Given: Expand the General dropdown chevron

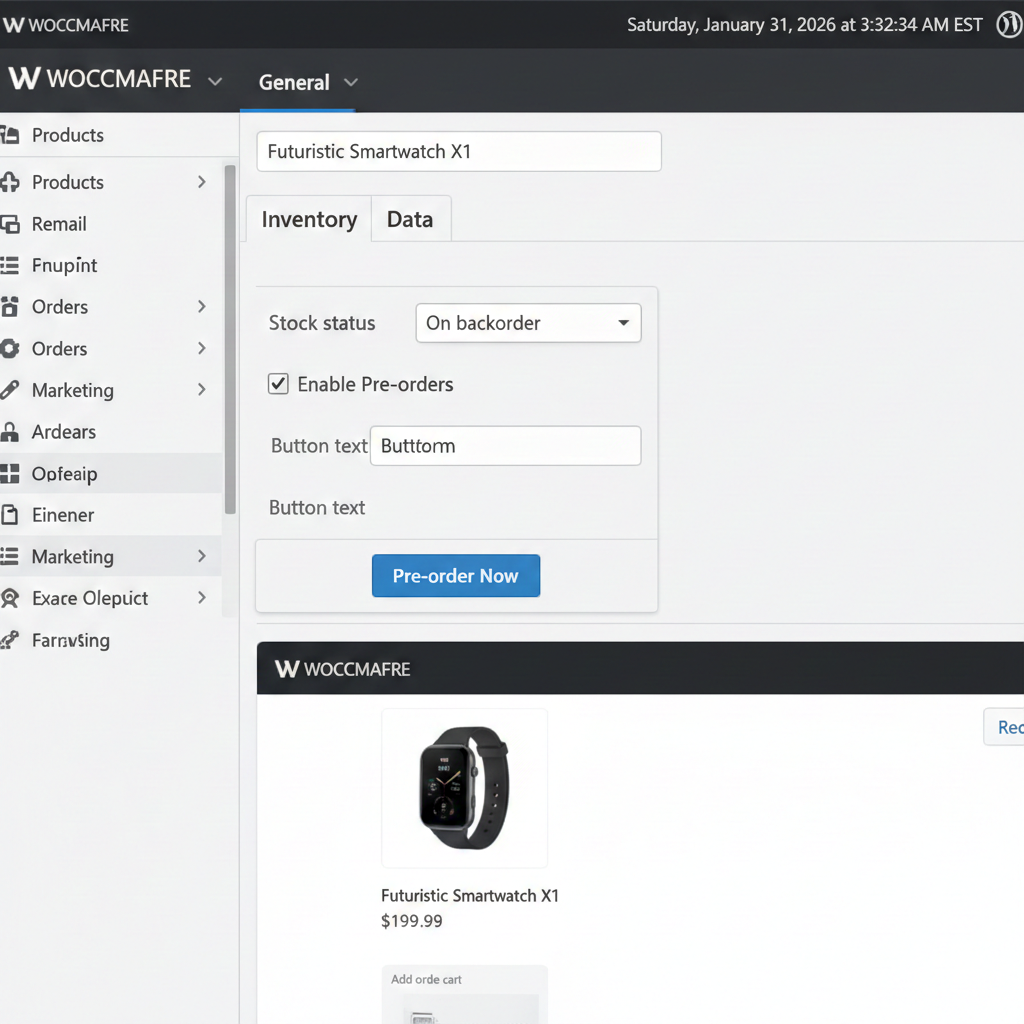Looking at the screenshot, I should [x=350, y=82].
